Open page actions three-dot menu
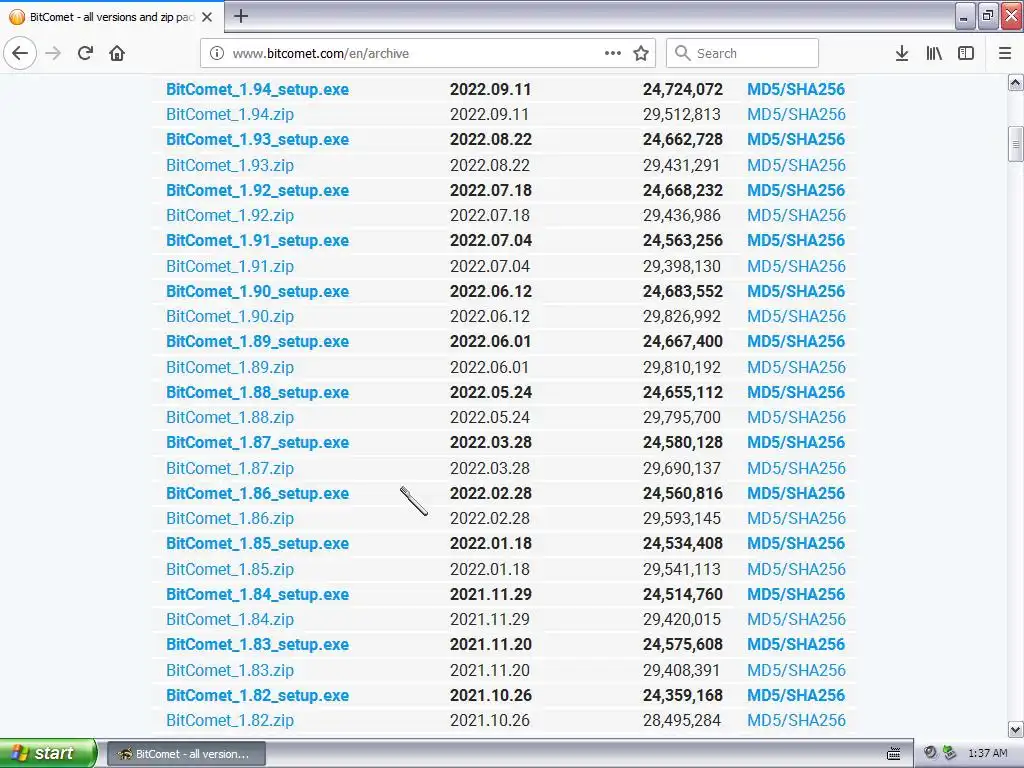The image size is (1024, 768). point(613,53)
